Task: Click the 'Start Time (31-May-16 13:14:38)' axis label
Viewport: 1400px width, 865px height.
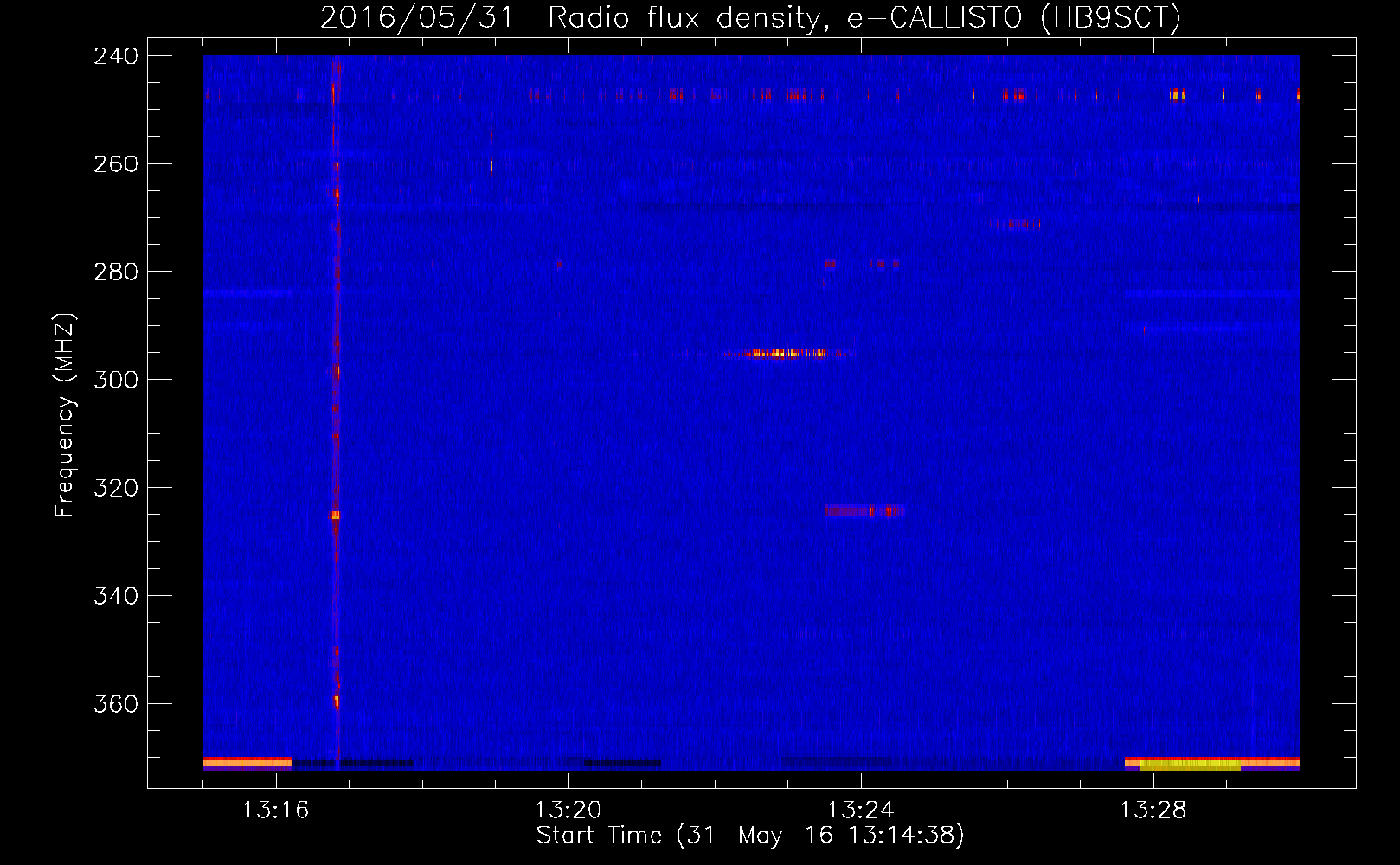Action: tap(750, 836)
